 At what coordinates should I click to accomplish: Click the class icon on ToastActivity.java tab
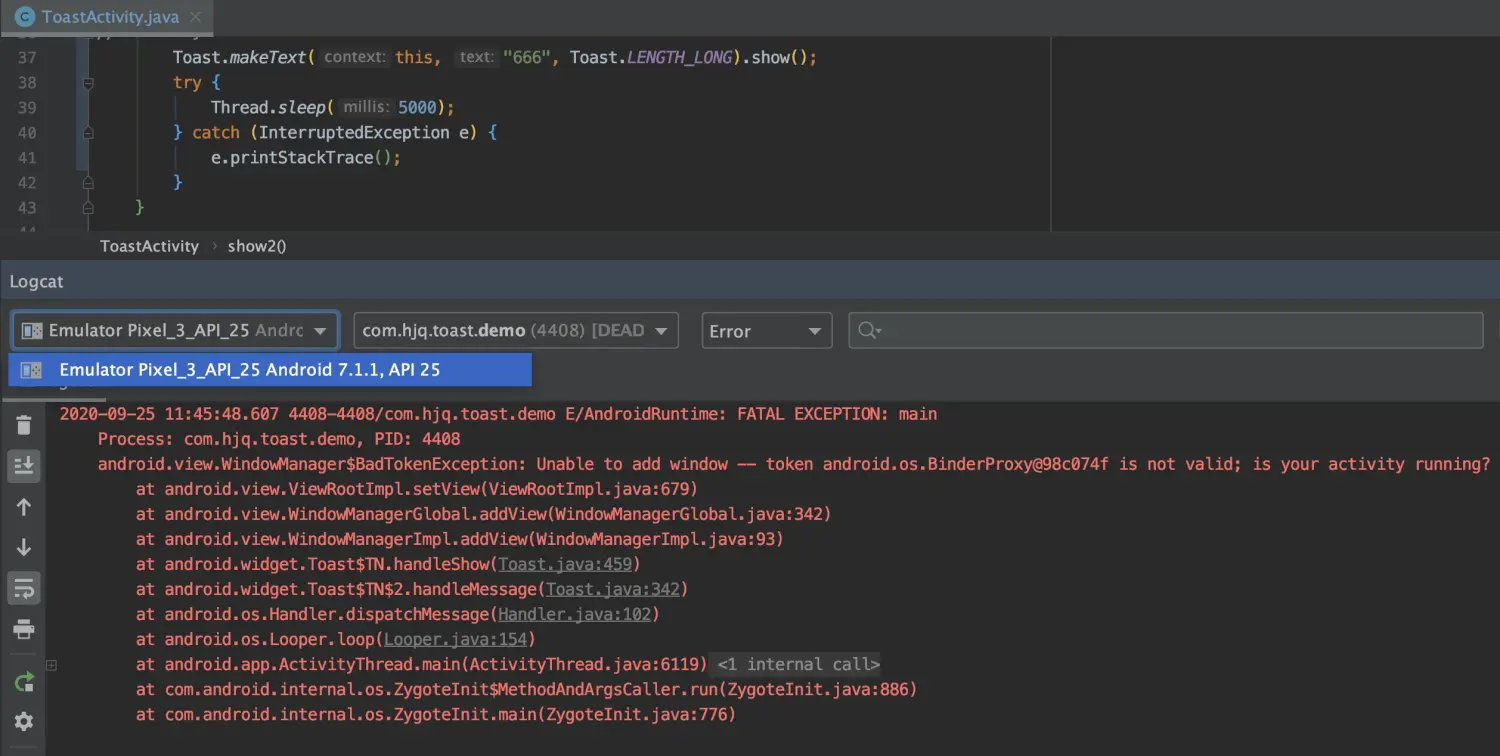click(24, 17)
